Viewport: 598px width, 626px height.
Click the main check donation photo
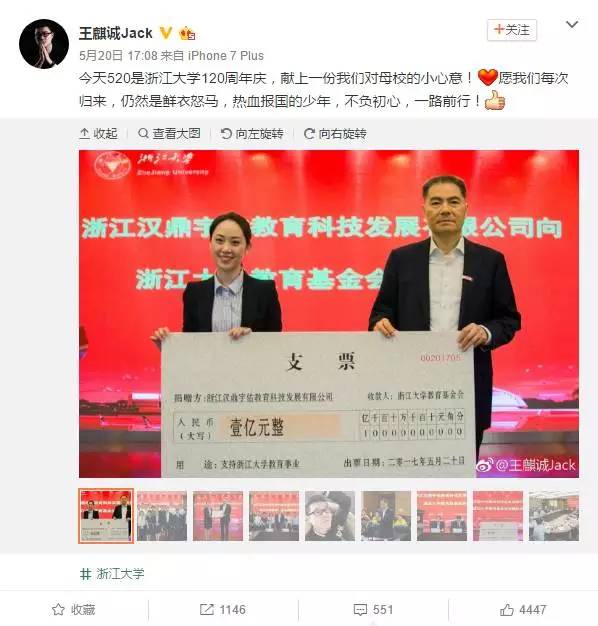tap(329, 314)
